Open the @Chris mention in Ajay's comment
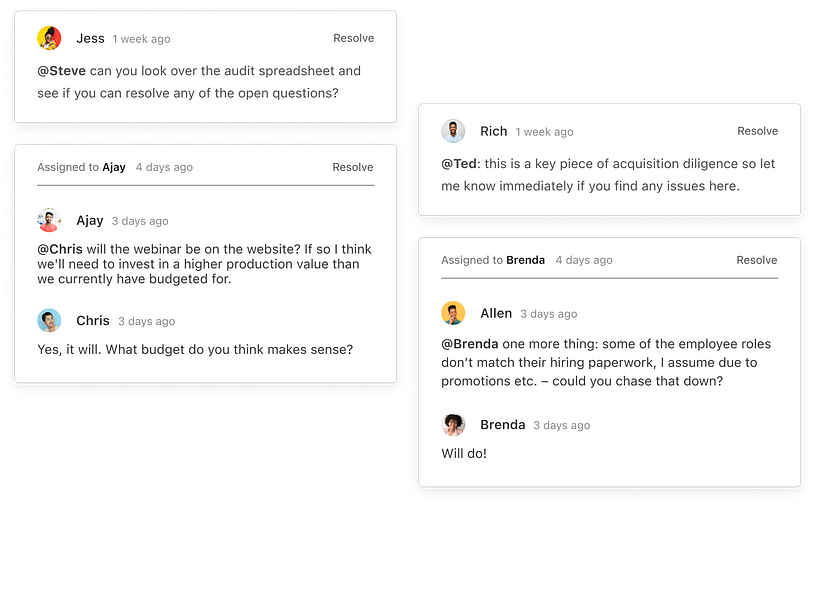The width and height of the screenshot is (815, 600). tap(60, 249)
